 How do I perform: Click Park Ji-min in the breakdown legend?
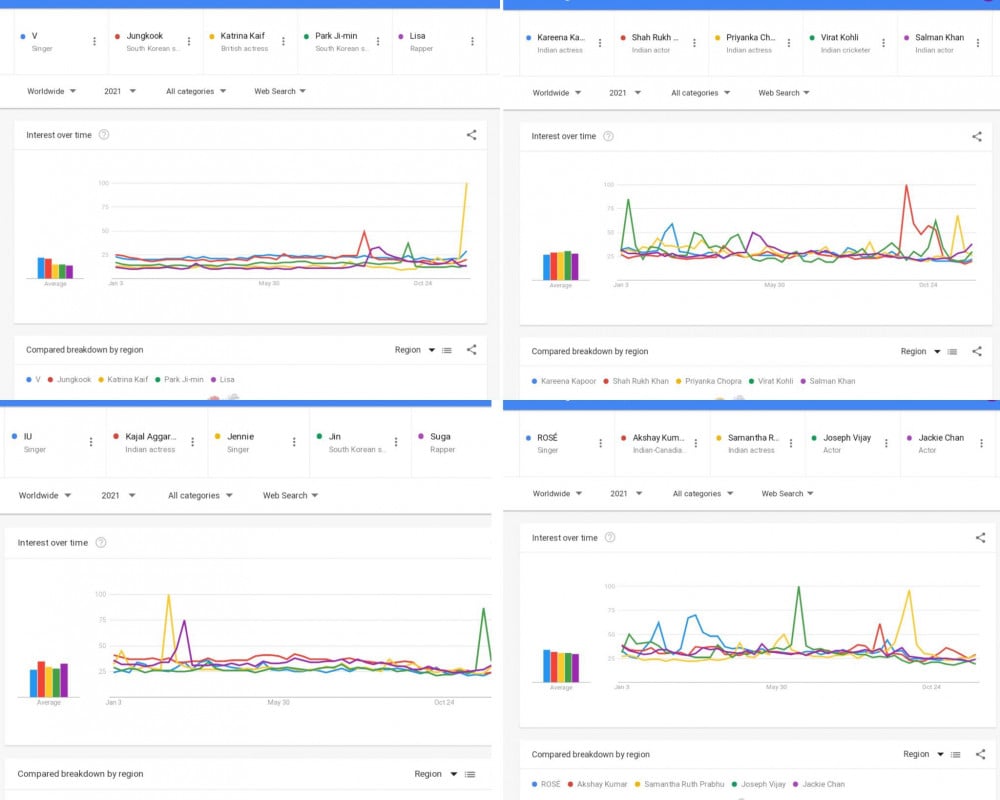tap(179, 380)
